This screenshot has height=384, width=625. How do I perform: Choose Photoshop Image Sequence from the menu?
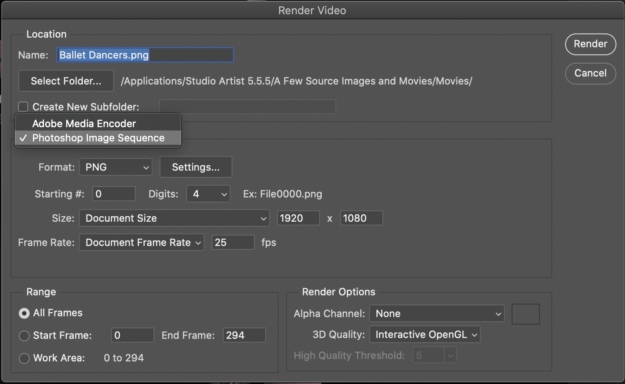coord(98,138)
